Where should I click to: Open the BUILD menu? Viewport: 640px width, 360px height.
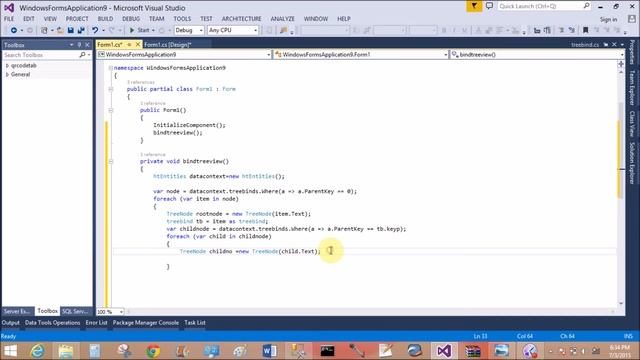point(105,19)
